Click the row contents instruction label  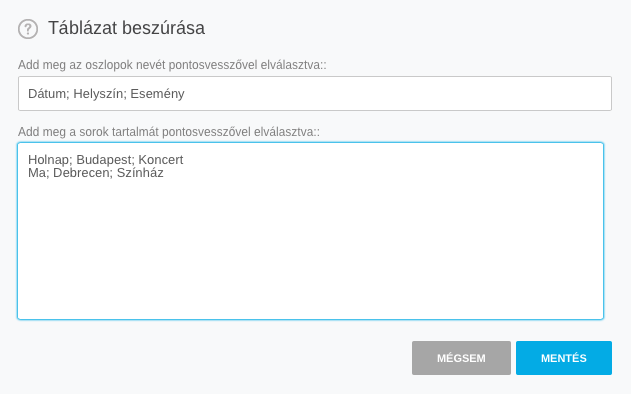pyautogui.click(x=169, y=132)
